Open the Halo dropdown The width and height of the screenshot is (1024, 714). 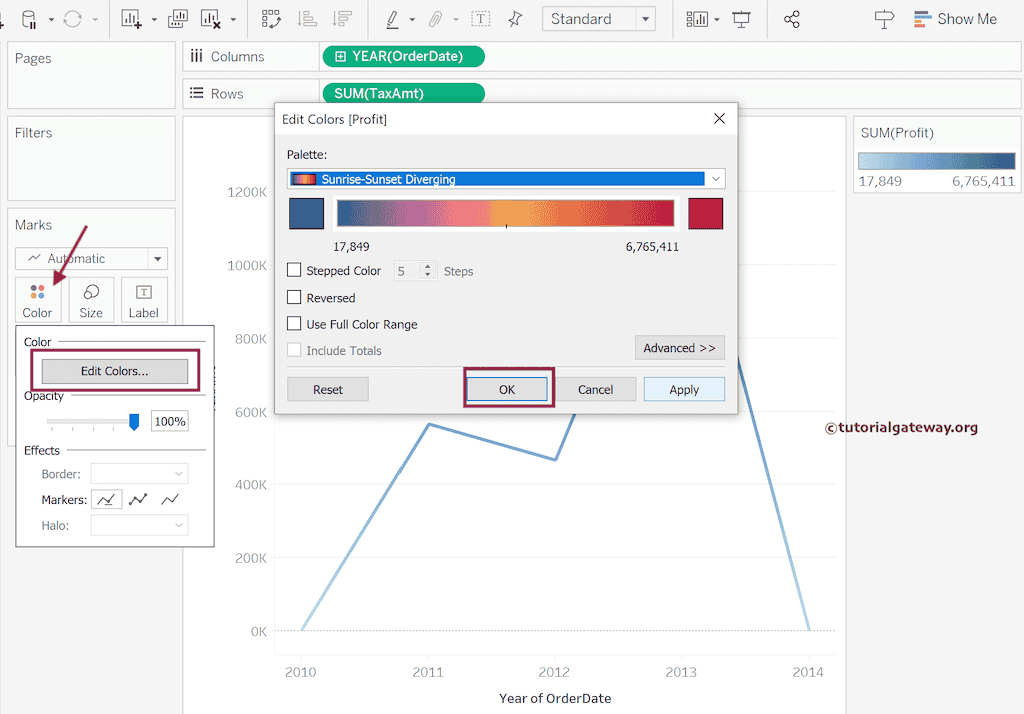pyautogui.click(x=139, y=525)
